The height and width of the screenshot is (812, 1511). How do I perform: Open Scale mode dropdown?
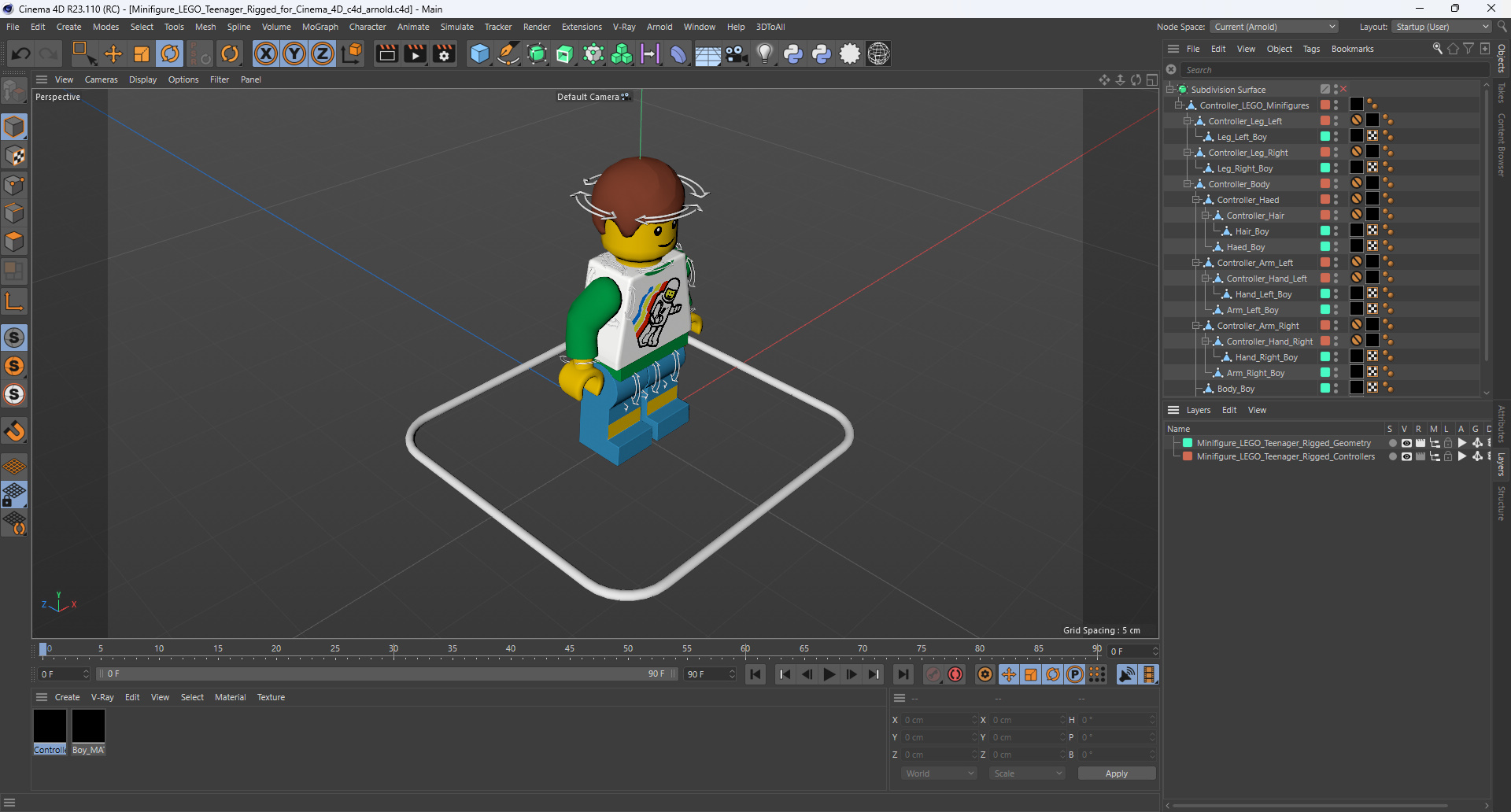1028,773
